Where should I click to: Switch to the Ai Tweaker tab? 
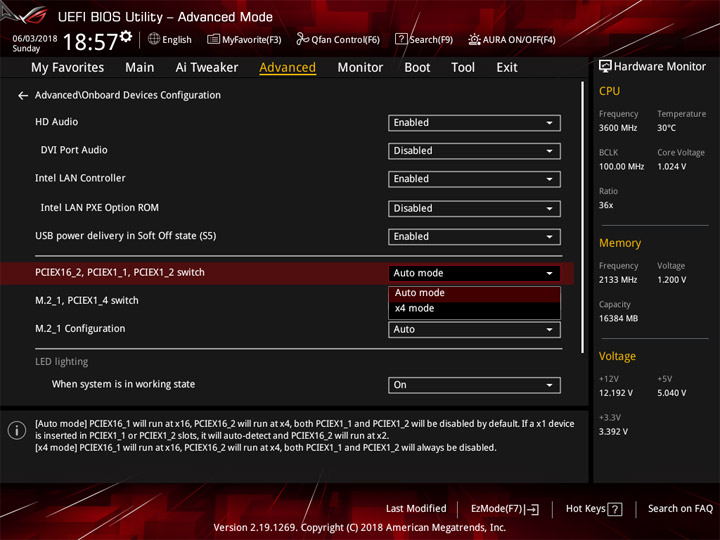coord(207,68)
